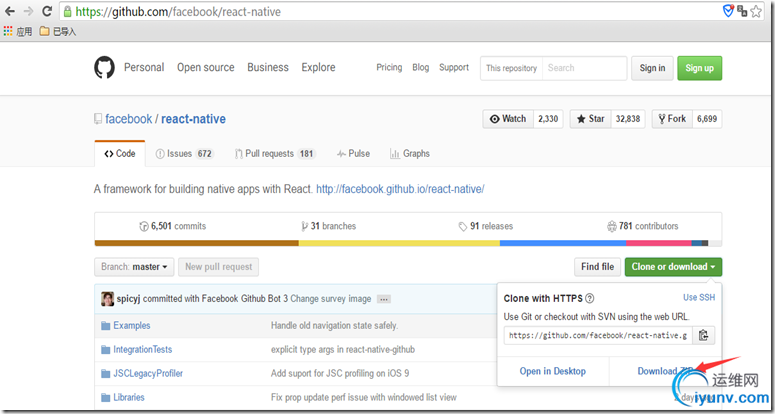Image resolution: width=775 pixels, height=414 pixels.
Task: Open the Examples folder
Action: click(x=131, y=326)
